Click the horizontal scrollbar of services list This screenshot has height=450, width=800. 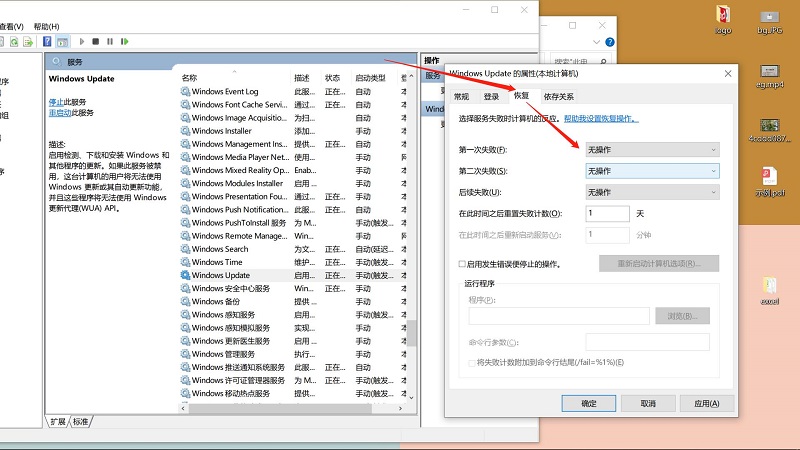[280, 408]
